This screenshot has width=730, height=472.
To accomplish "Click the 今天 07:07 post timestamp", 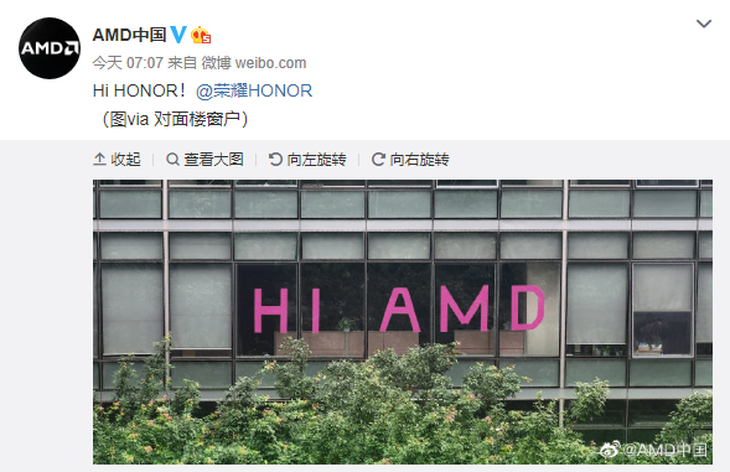I will tap(128, 63).
